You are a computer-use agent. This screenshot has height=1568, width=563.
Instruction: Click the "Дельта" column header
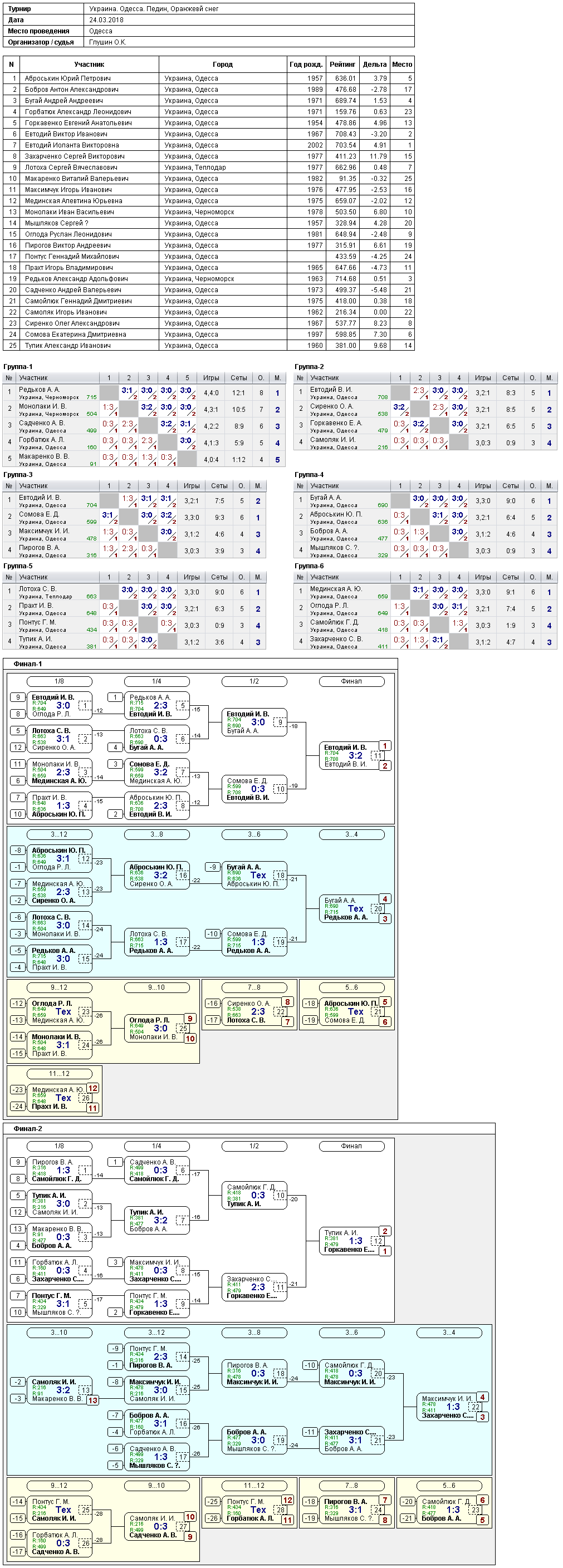click(x=374, y=64)
